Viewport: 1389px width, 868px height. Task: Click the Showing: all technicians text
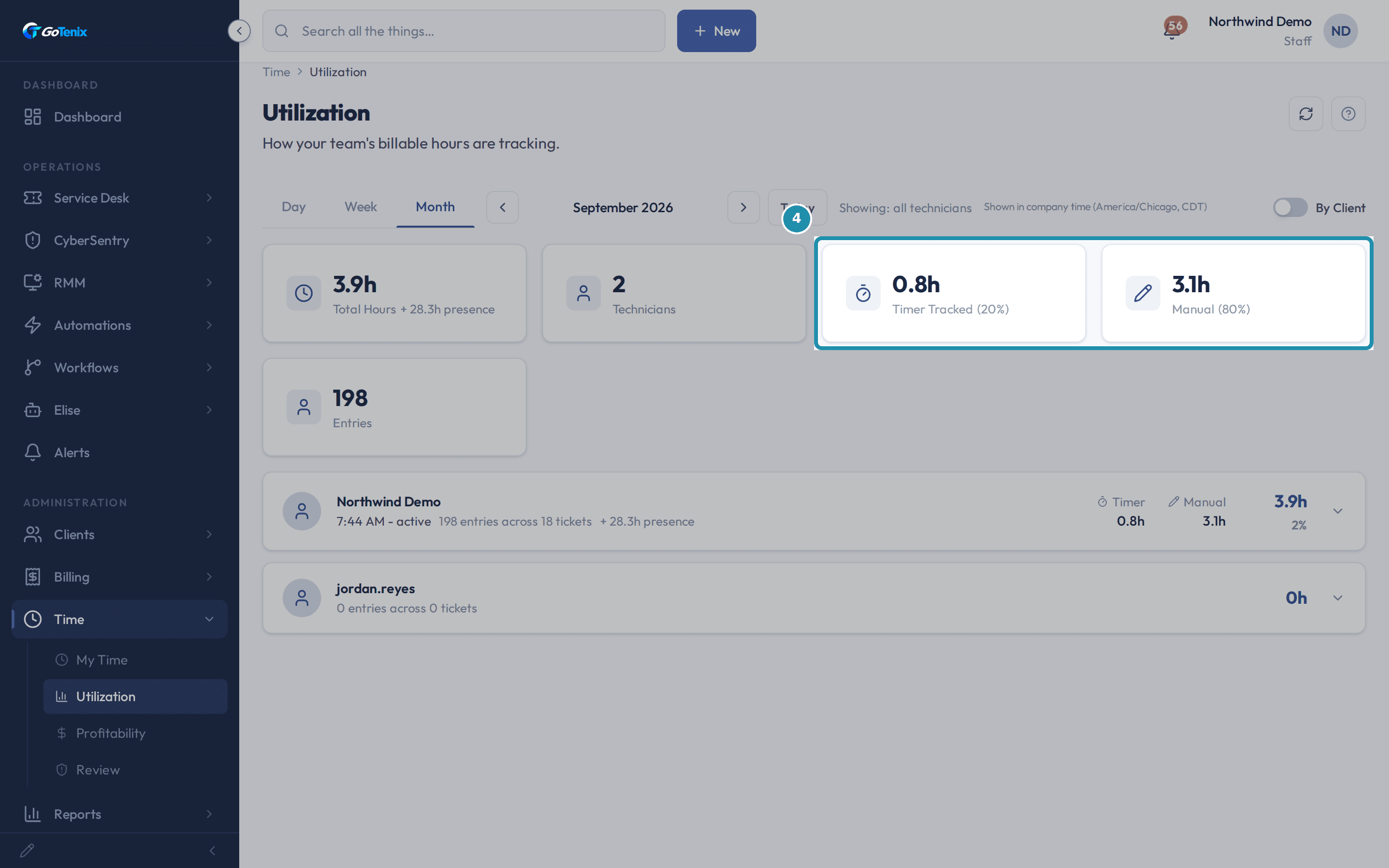(905, 208)
